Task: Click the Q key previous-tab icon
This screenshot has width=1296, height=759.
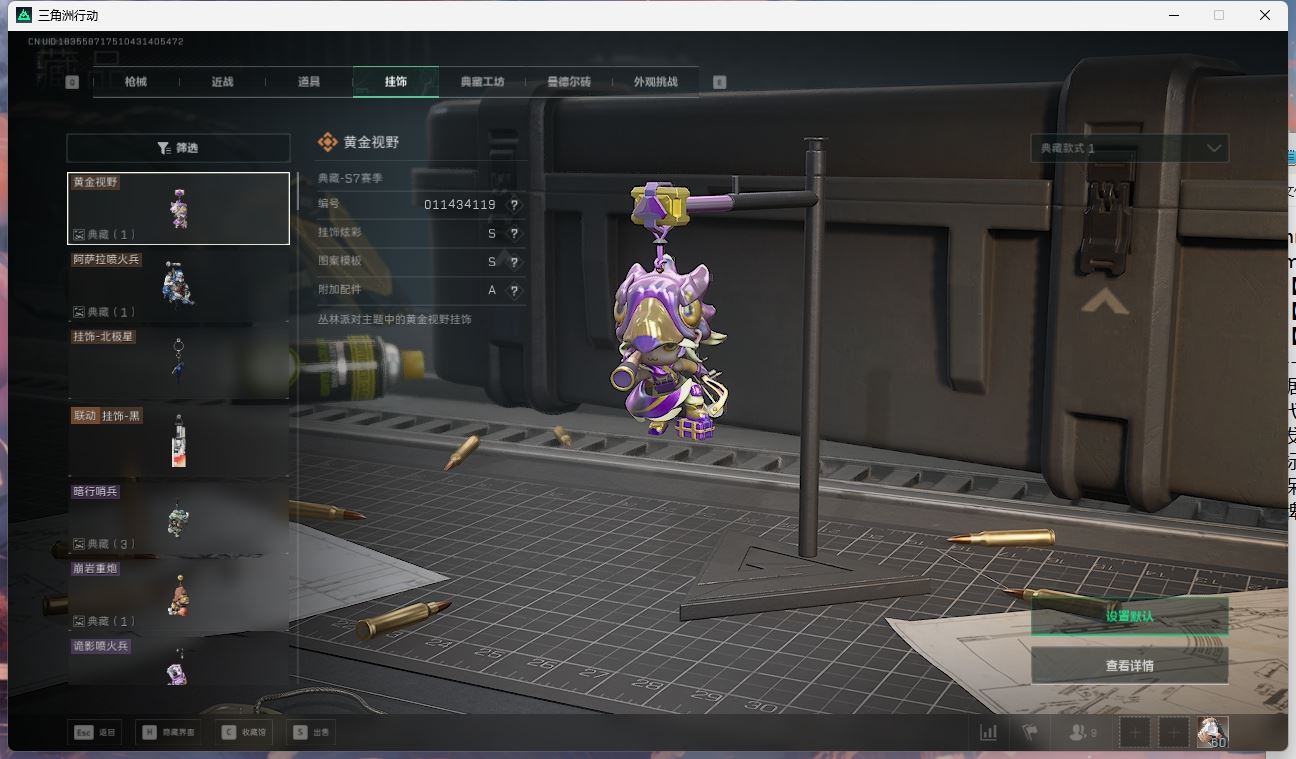Action: pyautogui.click(x=72, y=82)
